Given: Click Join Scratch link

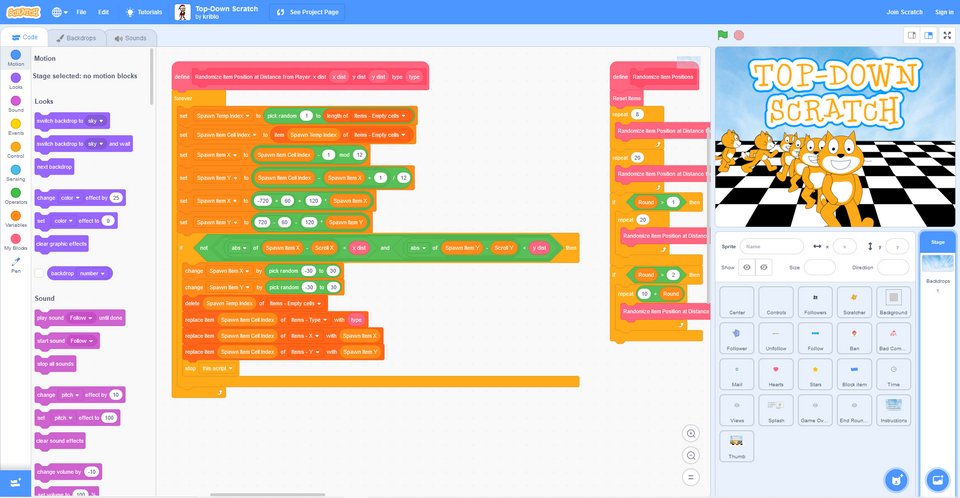Looking at the screenshot, I should pyautogui.click(x=904, y=12).
